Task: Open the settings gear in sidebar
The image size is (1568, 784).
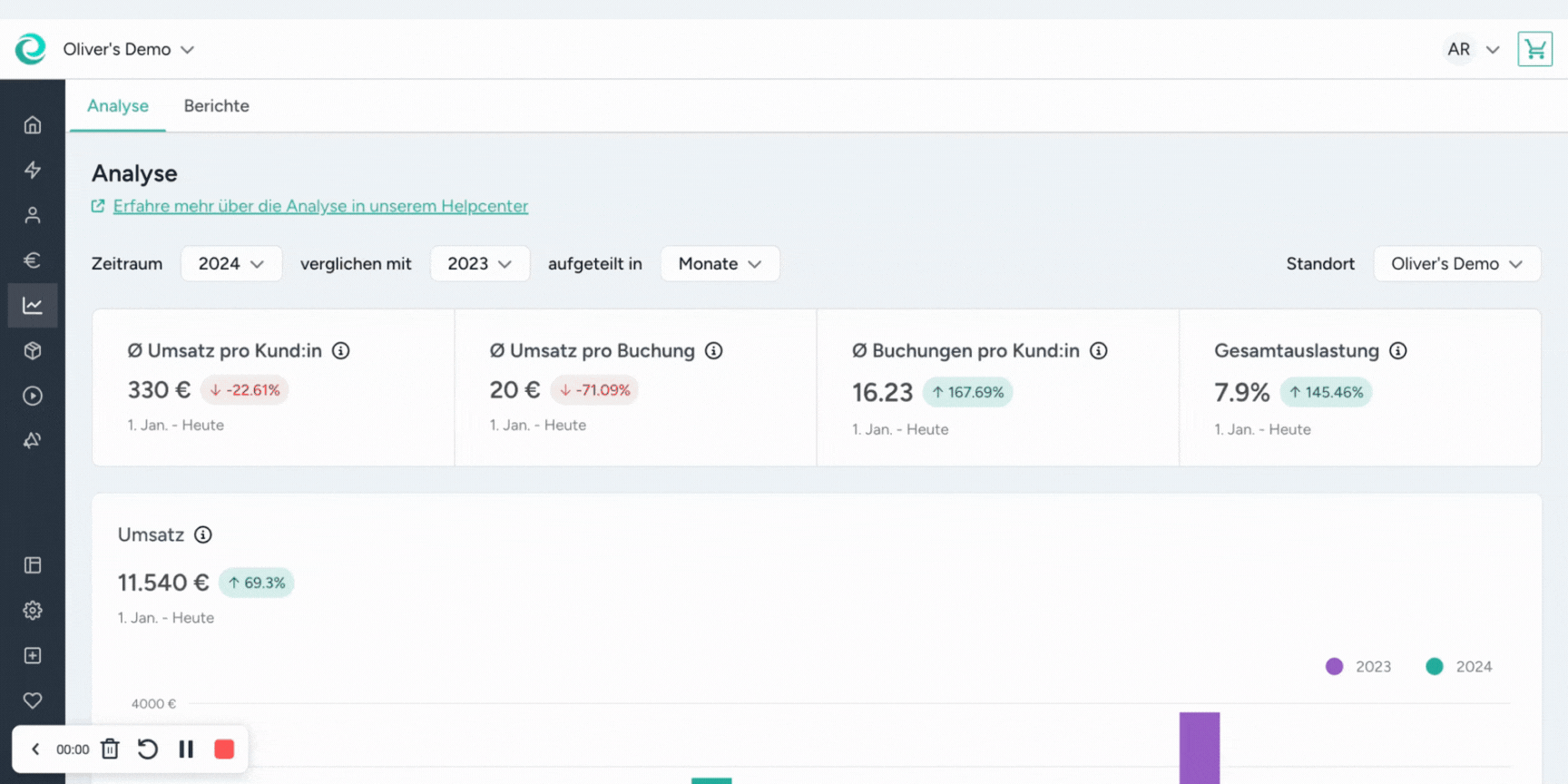Action: pyautogui.click(x=33, y=611)
